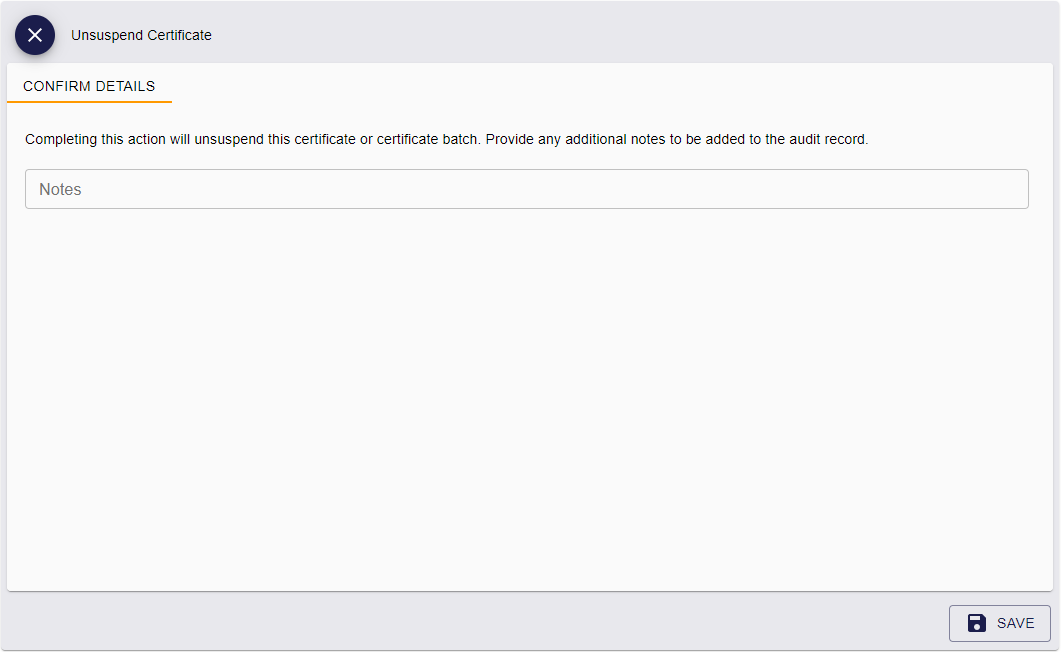Screen dimensions: 1061x652
Task: Submit the form with the SAVE label
Action: 1015,623
